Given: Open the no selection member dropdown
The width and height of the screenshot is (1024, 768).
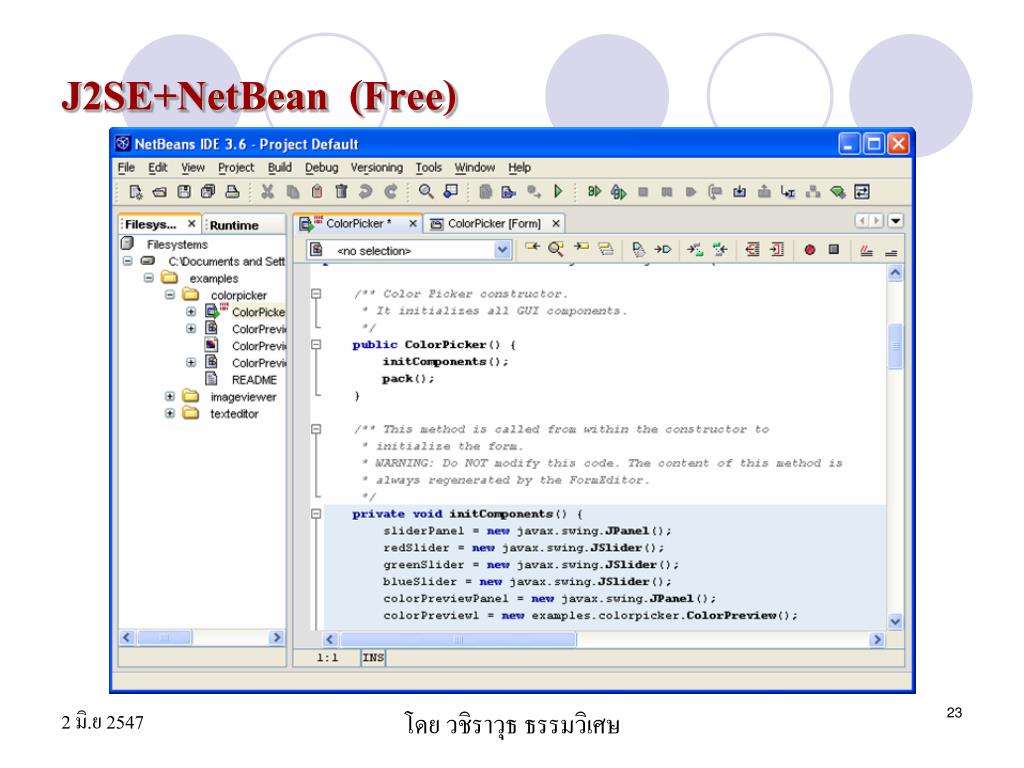Looking at the screenshot, I should click(x=502, y=250).
